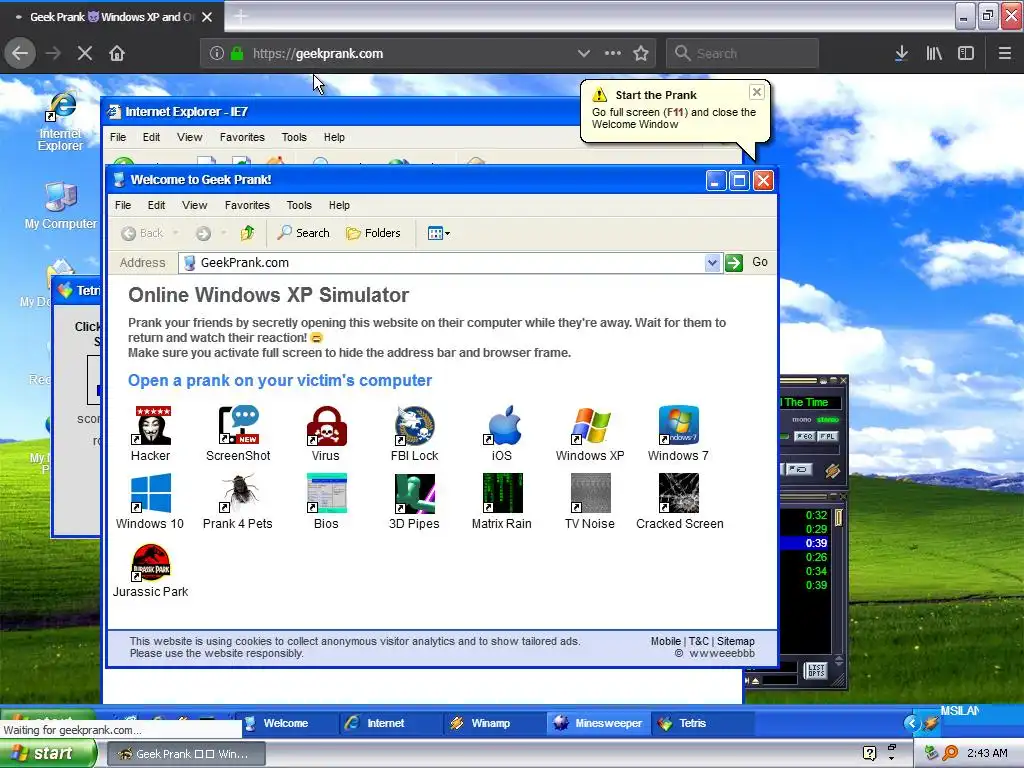The height and width of the screenshot is (768, 1024).
Task: Open Favorites menu in Internet Explorer IE7 window
Action: [x=242, y=137]
